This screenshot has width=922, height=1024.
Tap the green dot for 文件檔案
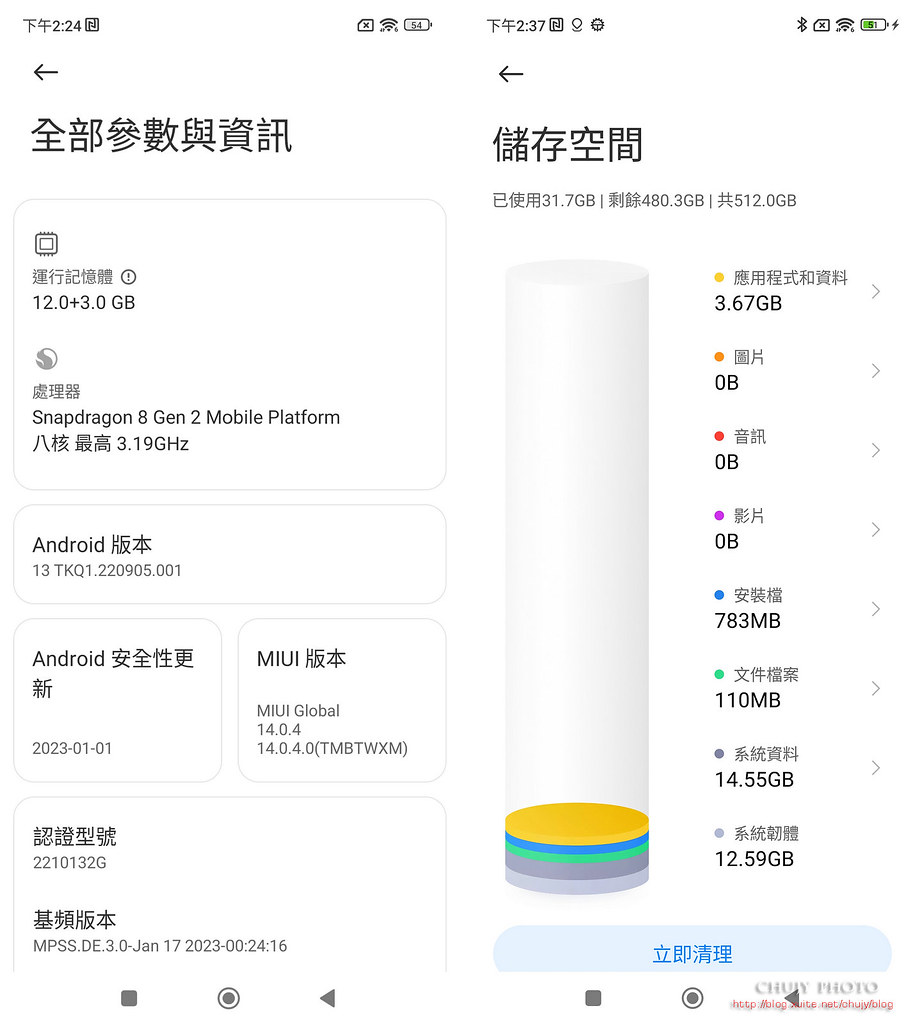(x=719, y=674)
